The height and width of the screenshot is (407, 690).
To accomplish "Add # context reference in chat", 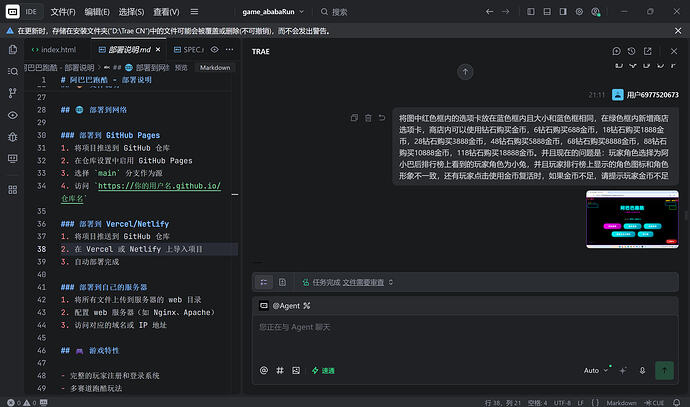I will (280, 370).
